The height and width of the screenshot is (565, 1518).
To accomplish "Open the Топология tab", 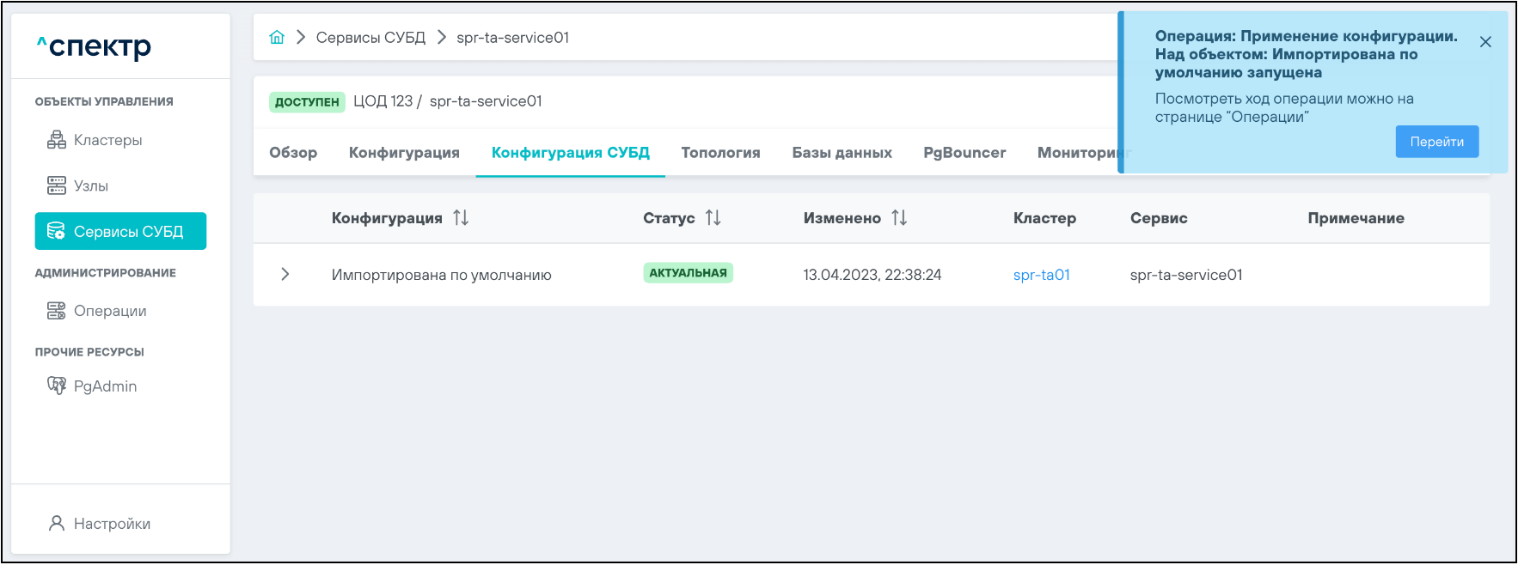I will [x=720, y=153].
